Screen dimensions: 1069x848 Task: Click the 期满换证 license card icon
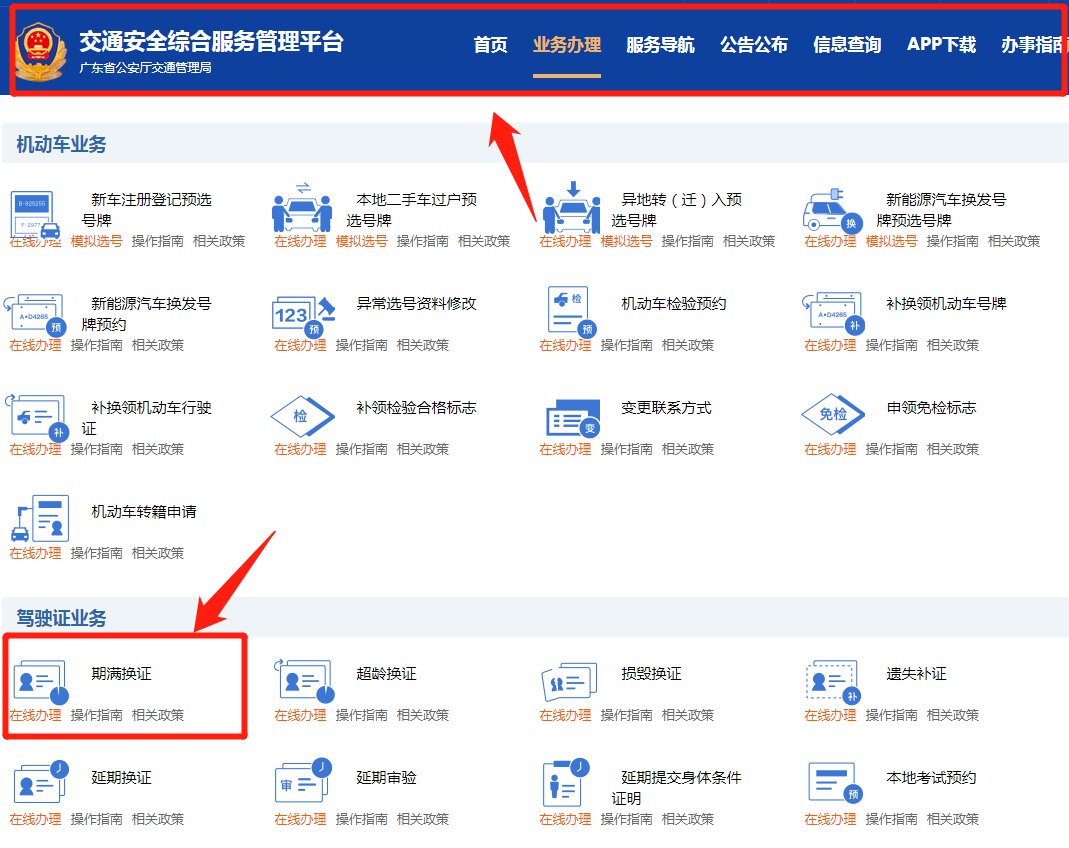[39, 682]
